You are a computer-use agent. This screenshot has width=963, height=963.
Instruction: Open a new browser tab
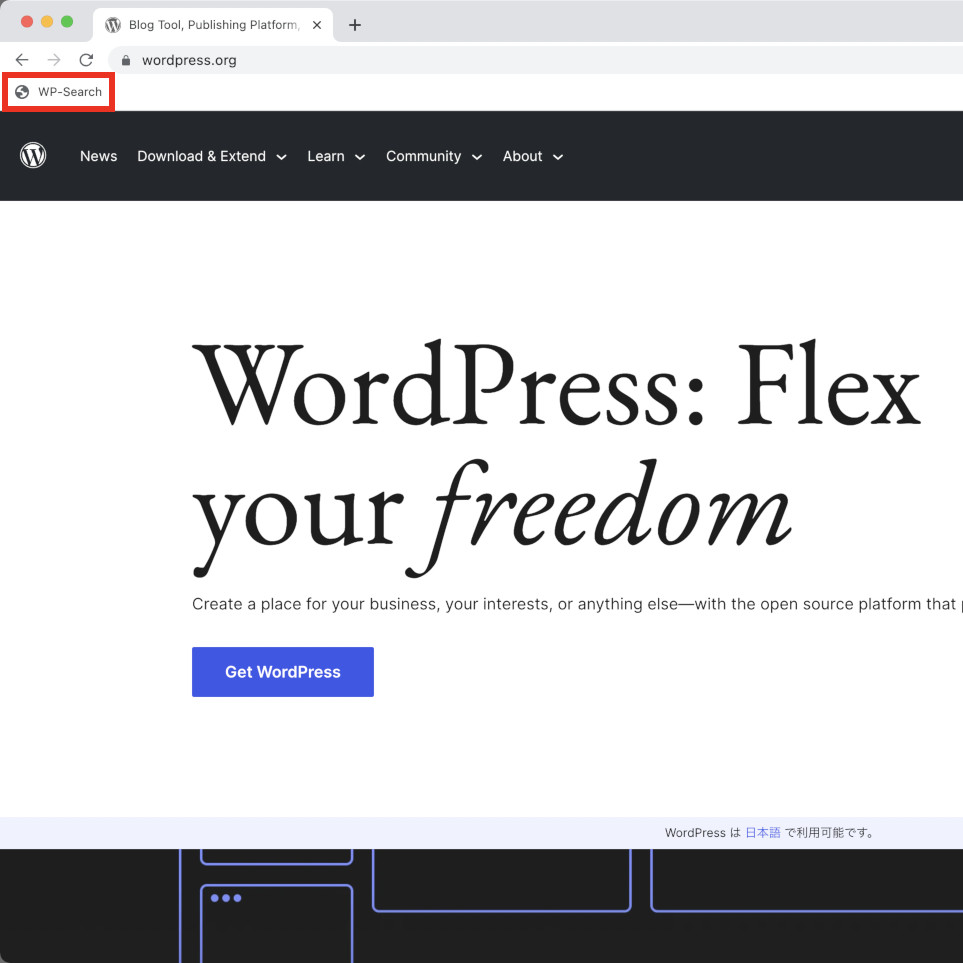pyautogui.click(x=354, y=25)
